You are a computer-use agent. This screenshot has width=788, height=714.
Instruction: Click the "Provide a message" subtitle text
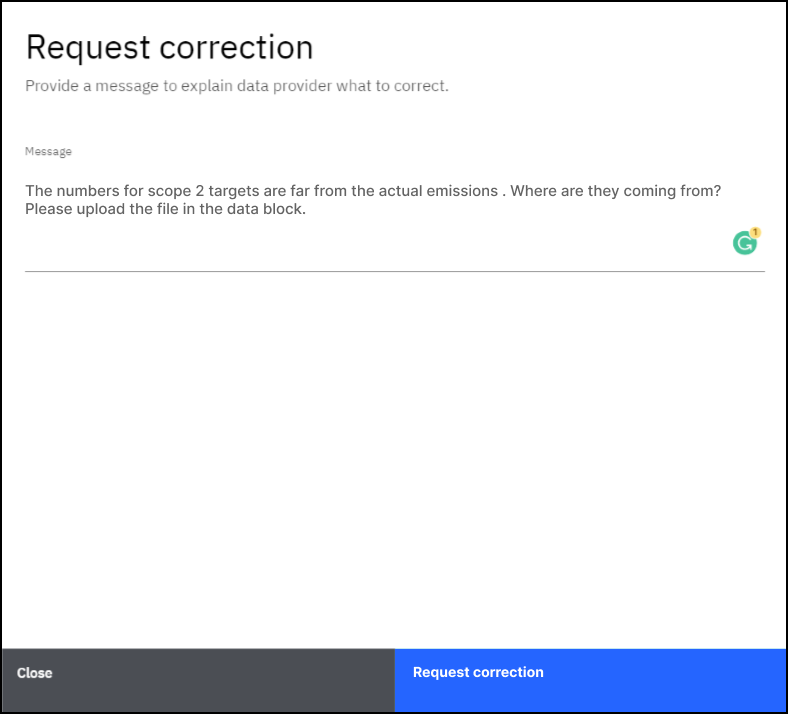[236, 86]
